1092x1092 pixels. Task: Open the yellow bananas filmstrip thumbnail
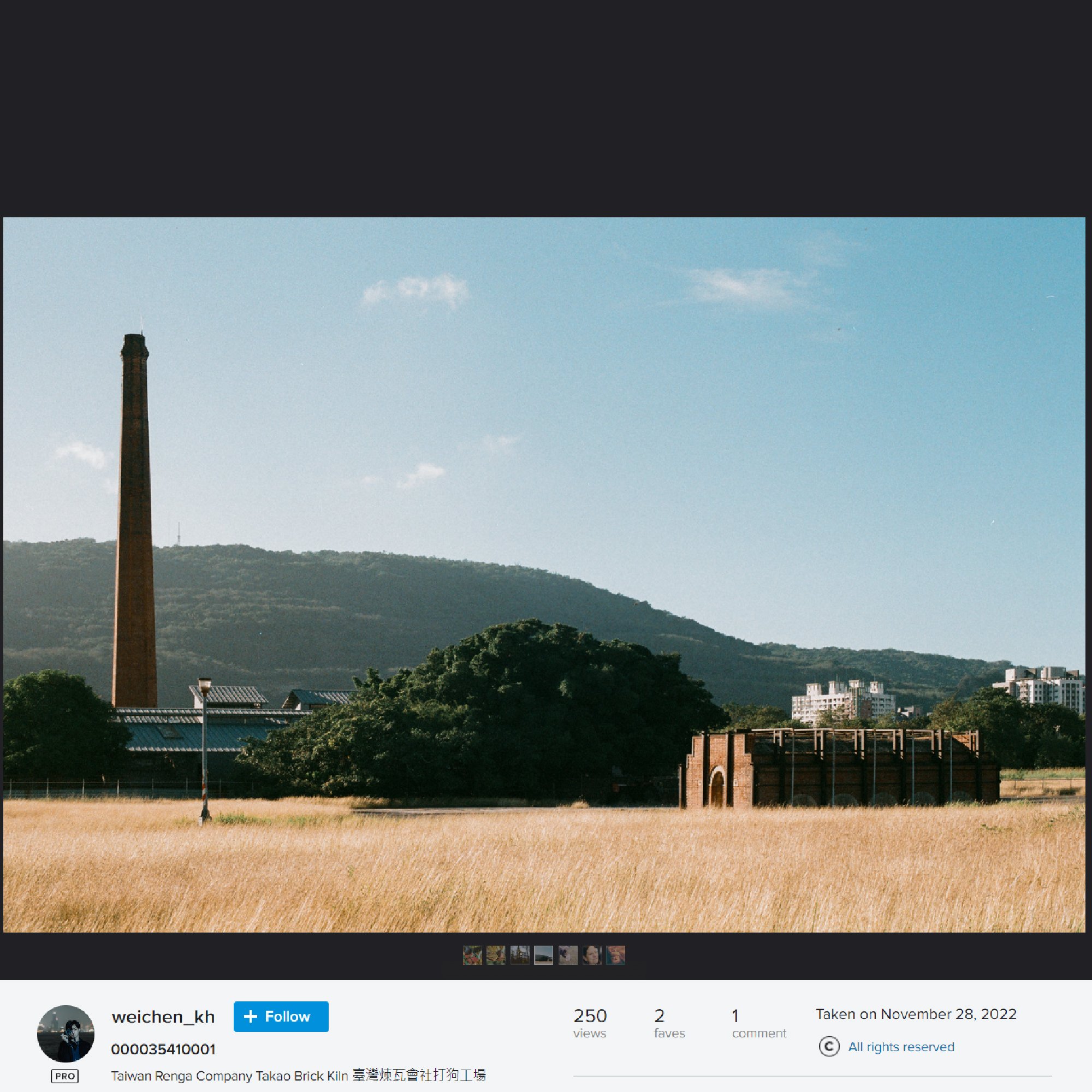496,955
